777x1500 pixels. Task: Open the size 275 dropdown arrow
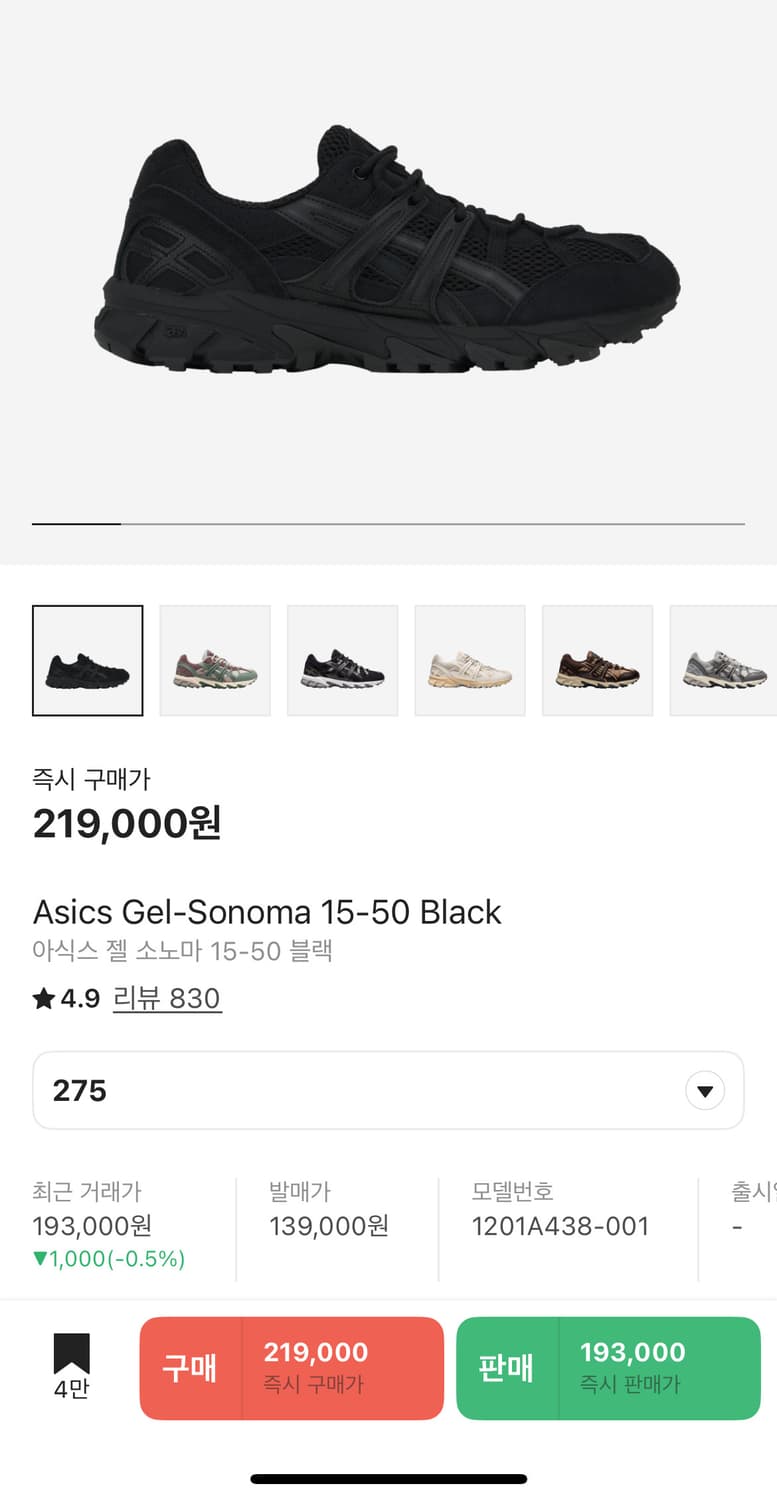[705, 1090]
